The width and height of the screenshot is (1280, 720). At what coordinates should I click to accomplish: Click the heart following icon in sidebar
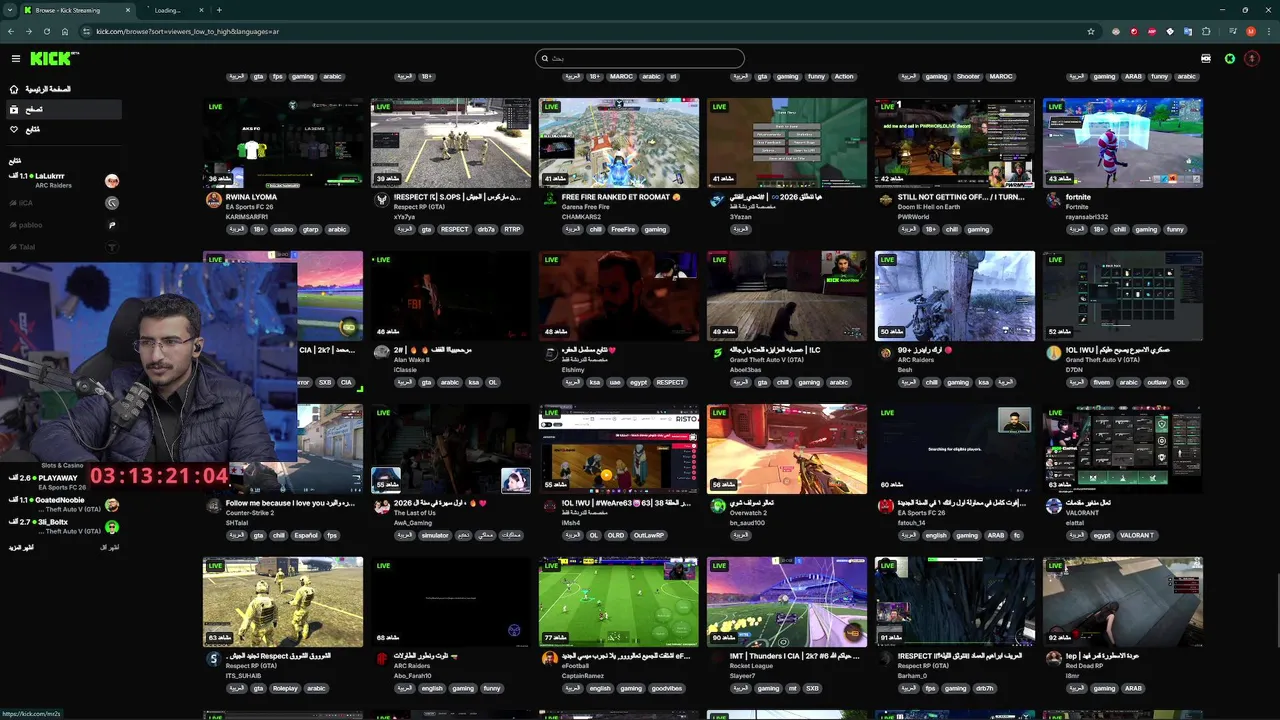coord(14,129)
